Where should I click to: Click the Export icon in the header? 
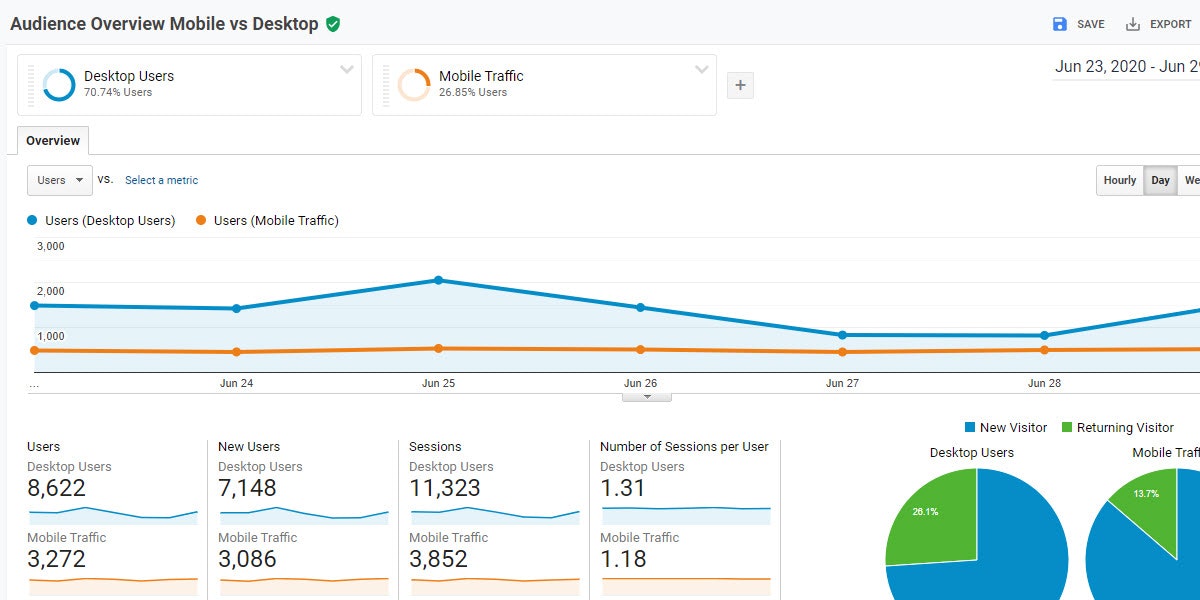[x=1135, y=23]
